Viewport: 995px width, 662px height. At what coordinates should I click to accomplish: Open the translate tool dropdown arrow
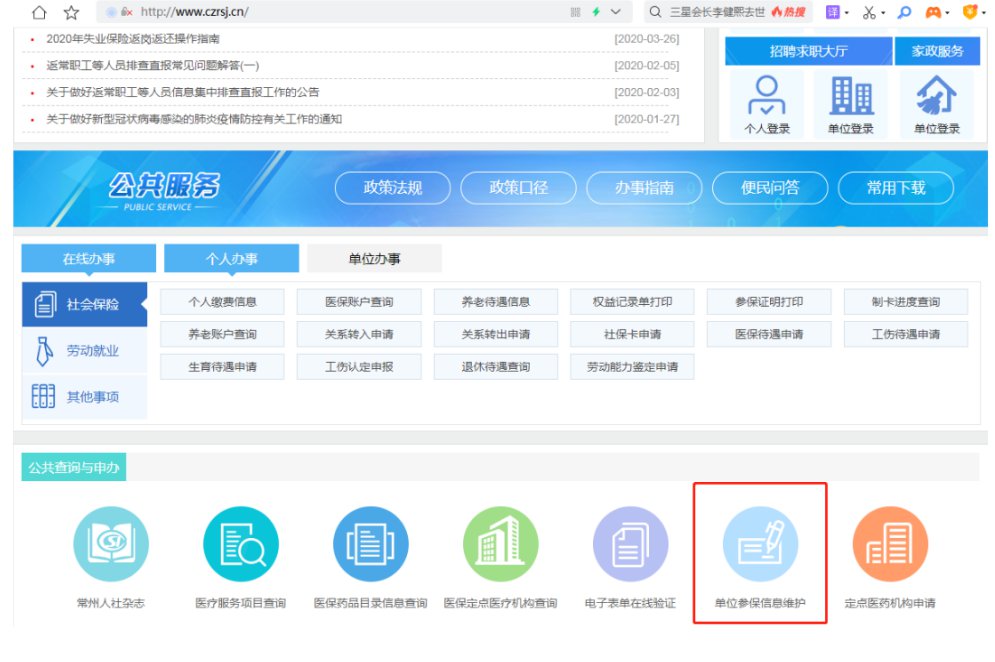(847, 13)
